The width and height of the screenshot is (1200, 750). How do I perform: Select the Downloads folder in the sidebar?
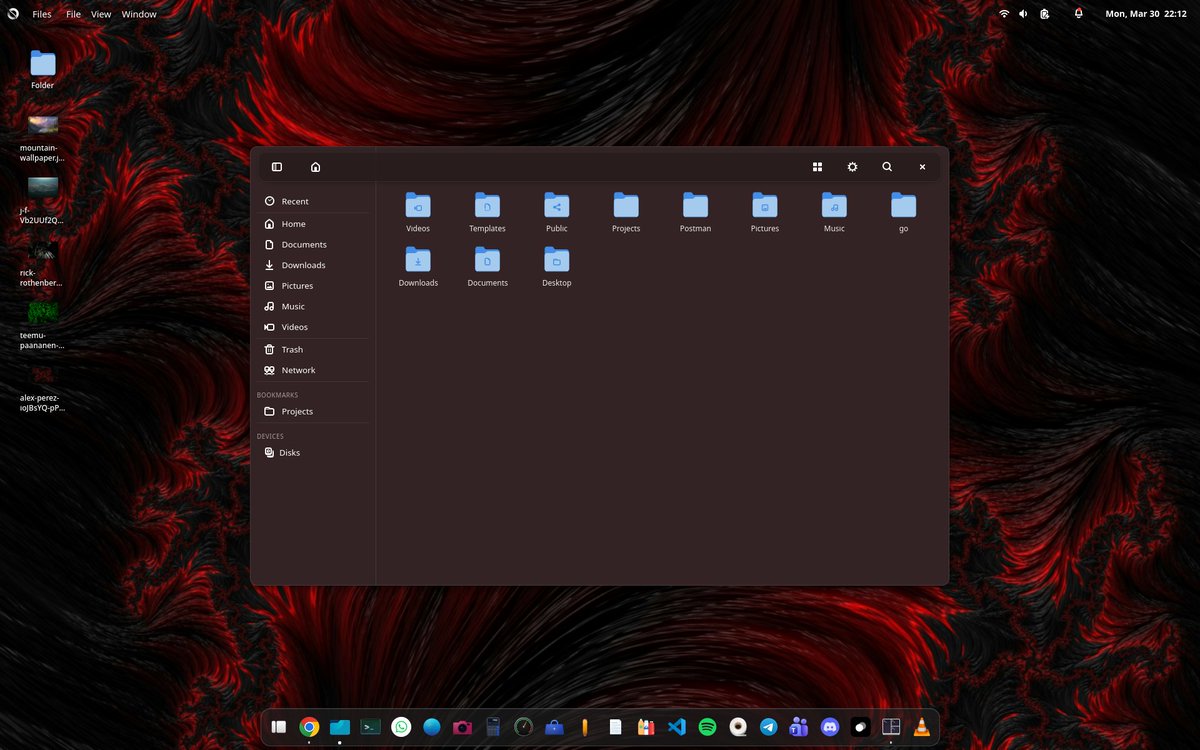tap(302, 264)
